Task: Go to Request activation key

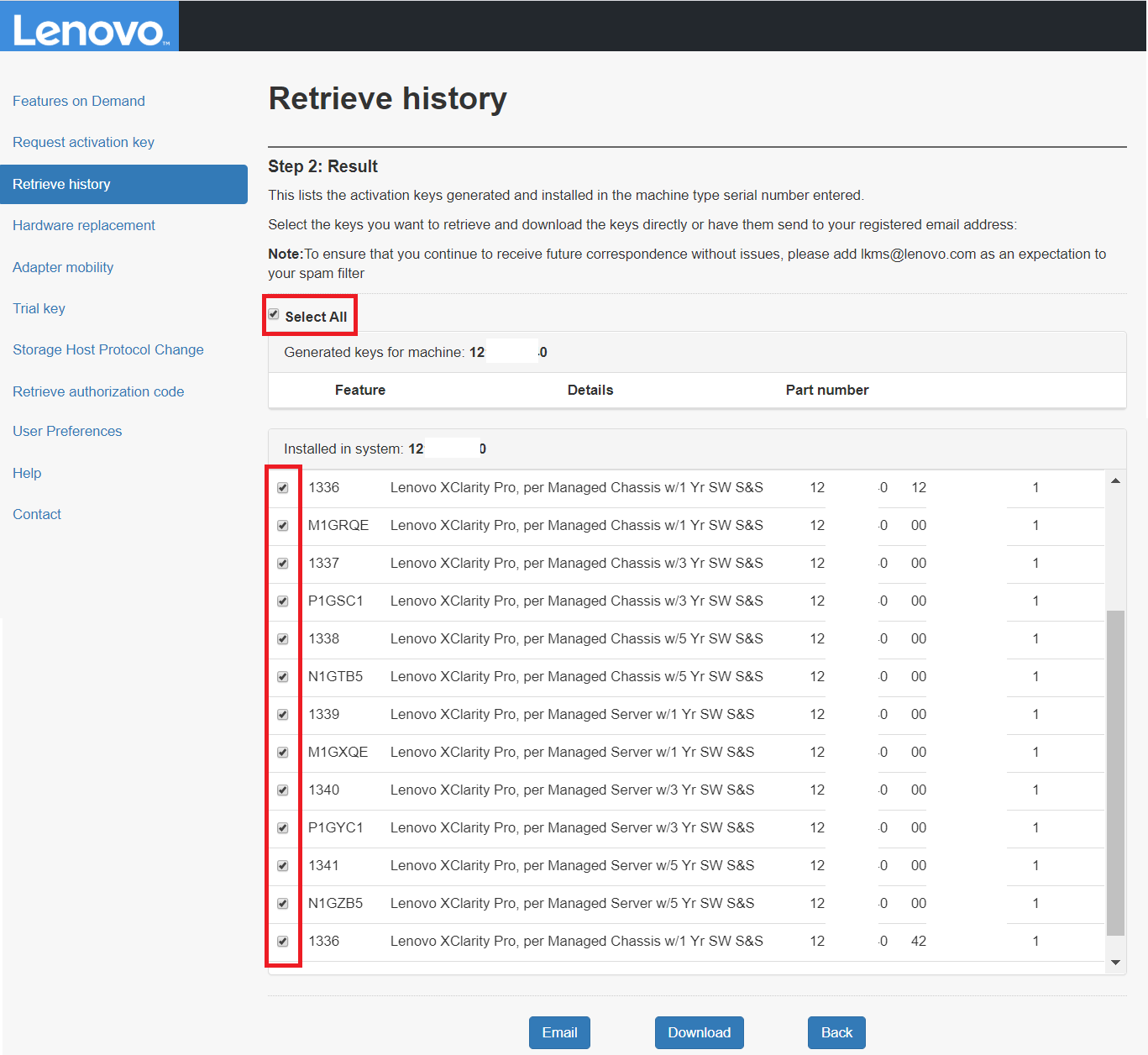Action: (83, 142)
